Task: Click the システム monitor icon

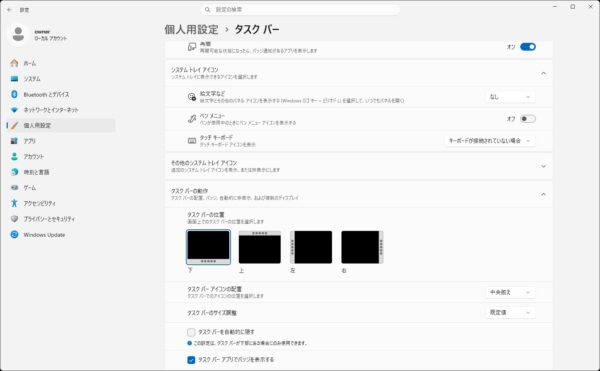Action: (14, 79)
